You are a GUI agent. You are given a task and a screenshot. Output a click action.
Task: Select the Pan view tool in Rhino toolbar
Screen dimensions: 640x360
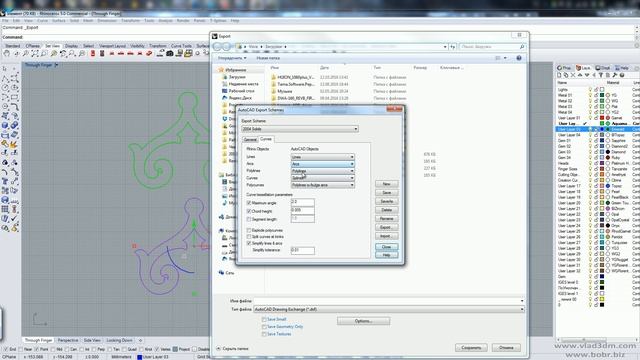click(7, 53)
